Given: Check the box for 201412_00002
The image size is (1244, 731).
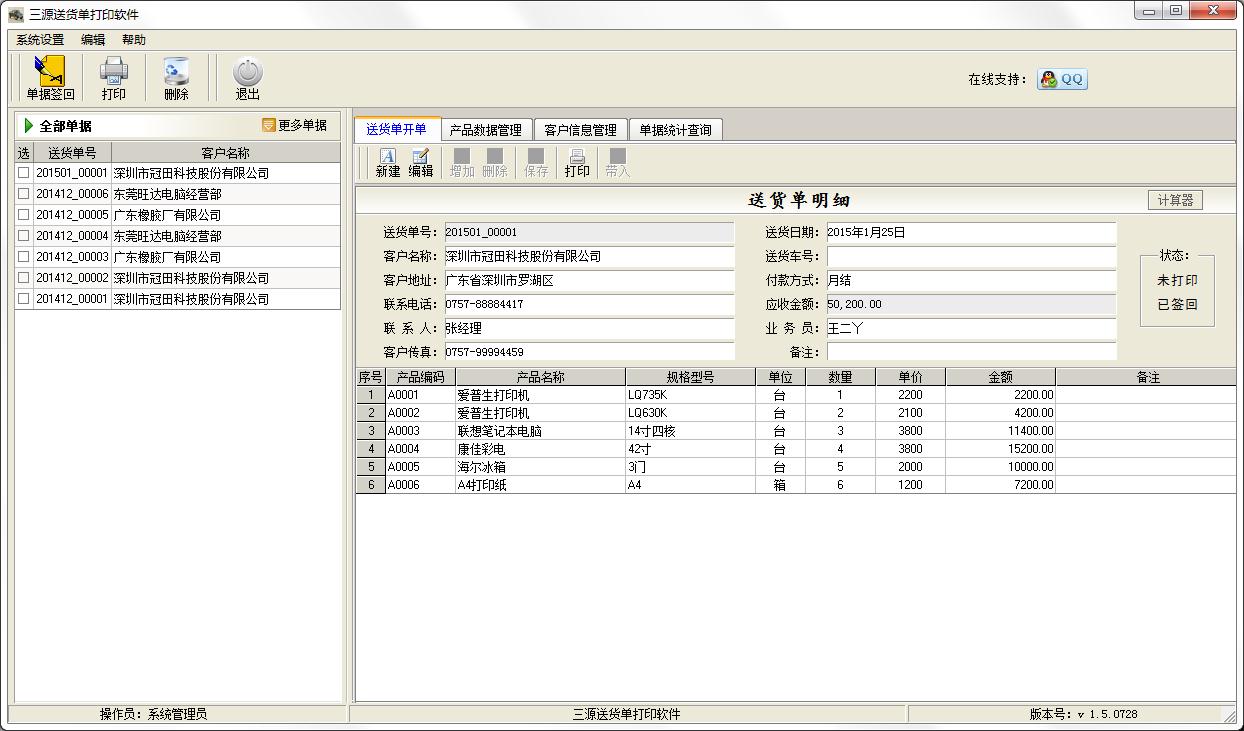Looking at the screenshot, I should click(x=24, y=277).
